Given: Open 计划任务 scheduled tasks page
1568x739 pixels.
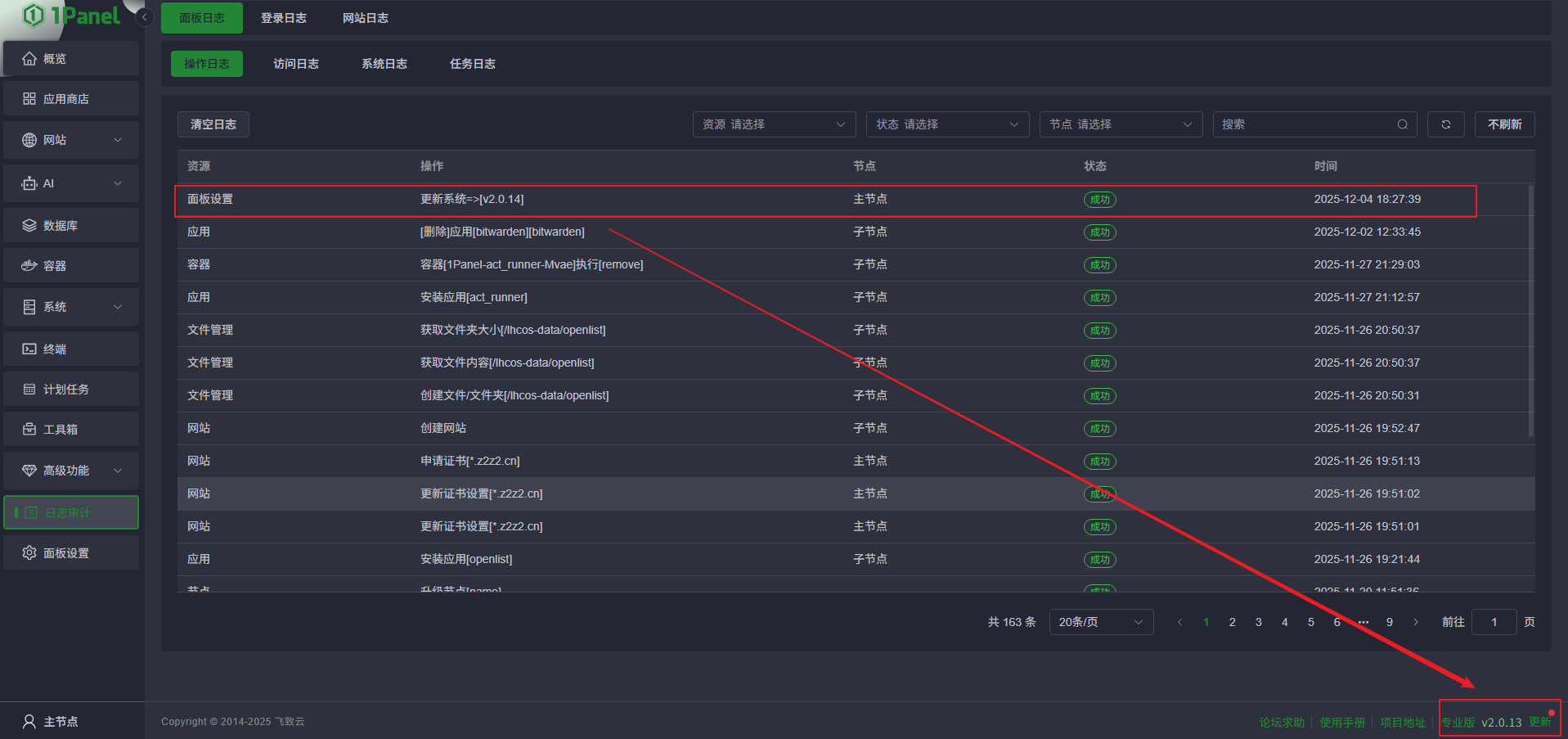Looking at the screenshot, I should [71, 390].
